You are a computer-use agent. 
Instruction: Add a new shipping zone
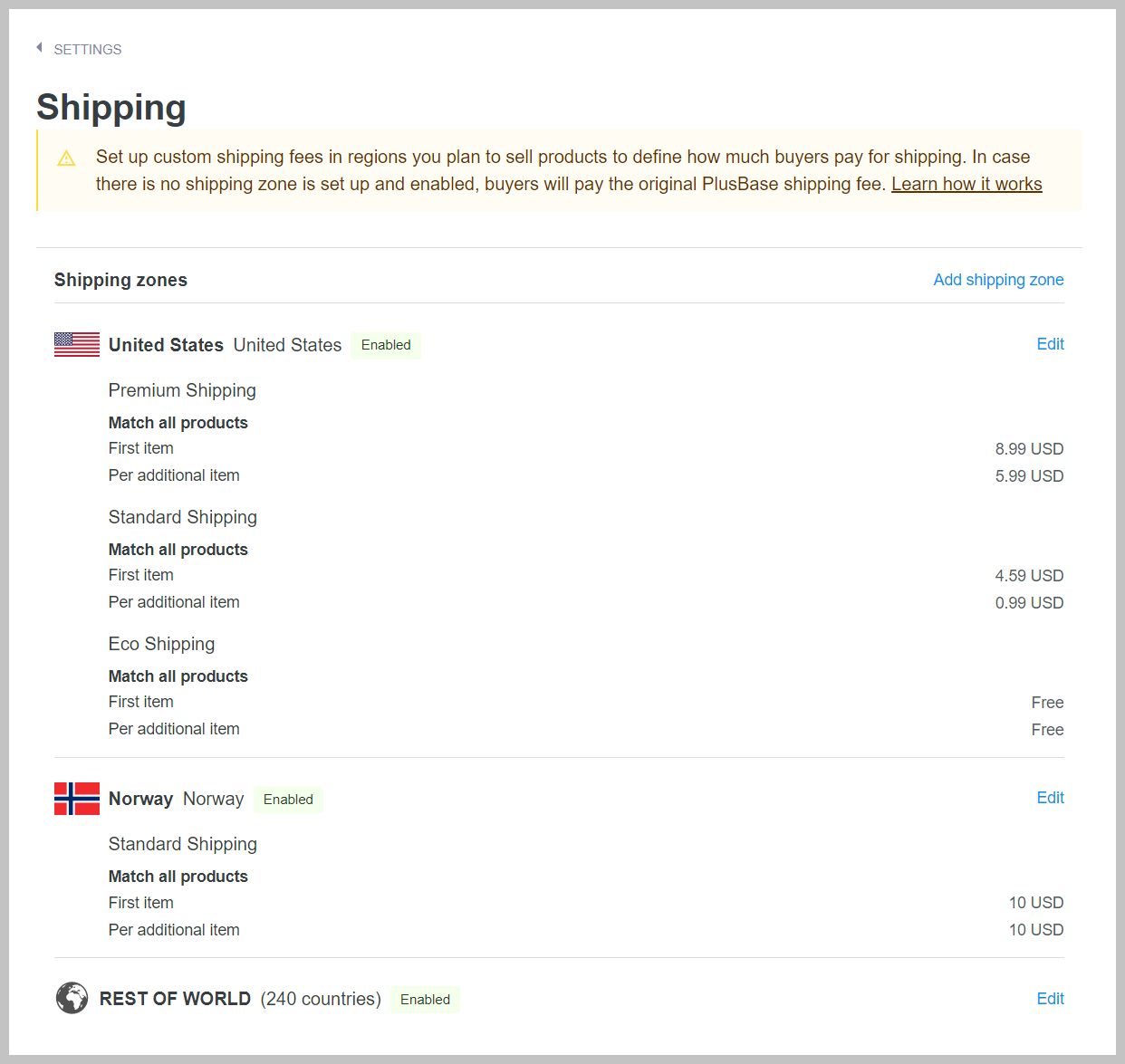point(998,280)
